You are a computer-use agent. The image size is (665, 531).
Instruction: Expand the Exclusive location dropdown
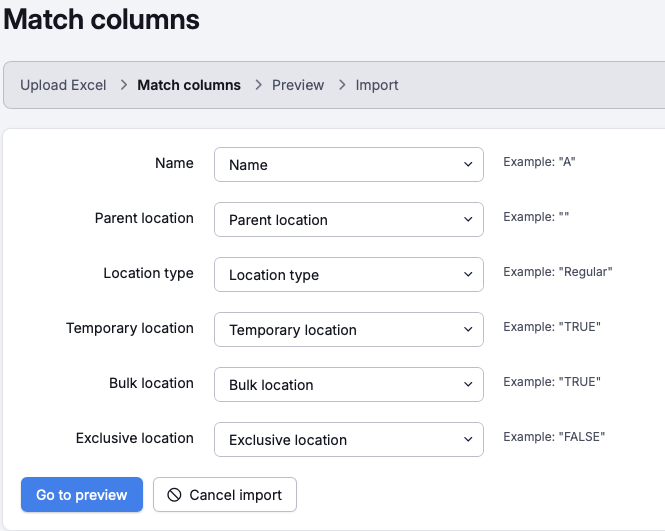(348, 440)
